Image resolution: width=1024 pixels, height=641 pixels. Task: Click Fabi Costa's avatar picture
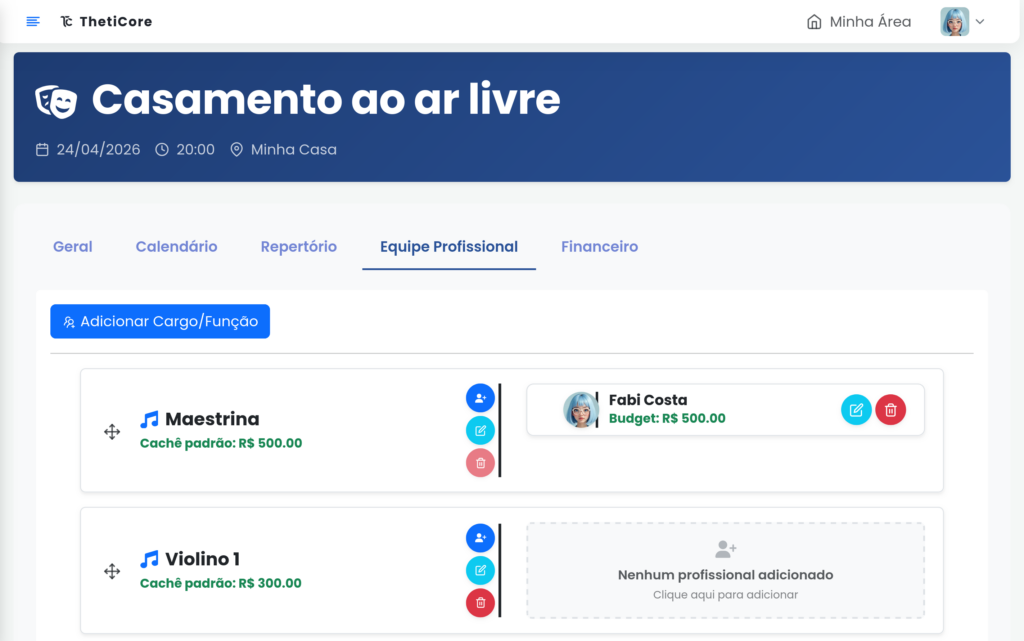coord(581,409)
